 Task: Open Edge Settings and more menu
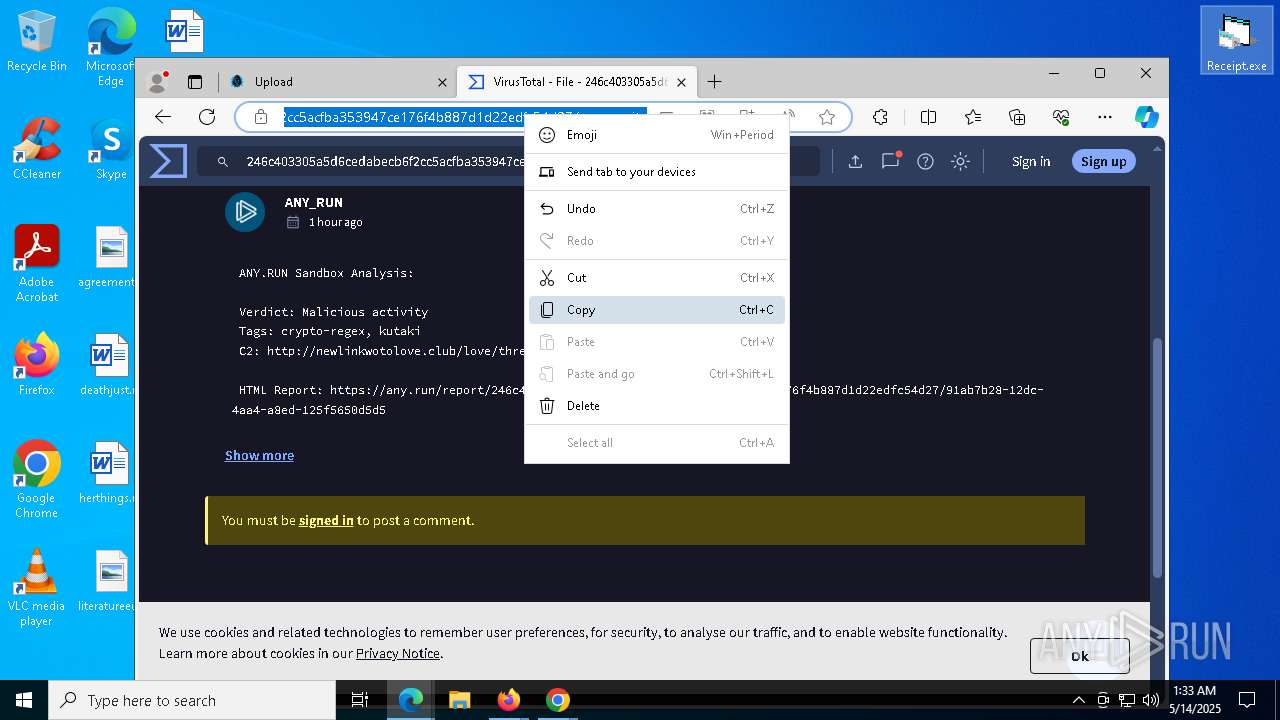1105,117
